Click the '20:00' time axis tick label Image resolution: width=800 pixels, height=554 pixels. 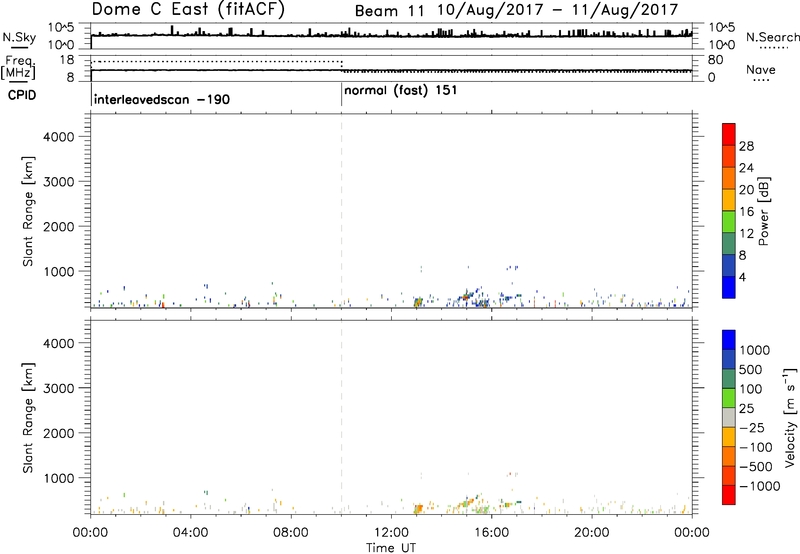pos(592,533)
